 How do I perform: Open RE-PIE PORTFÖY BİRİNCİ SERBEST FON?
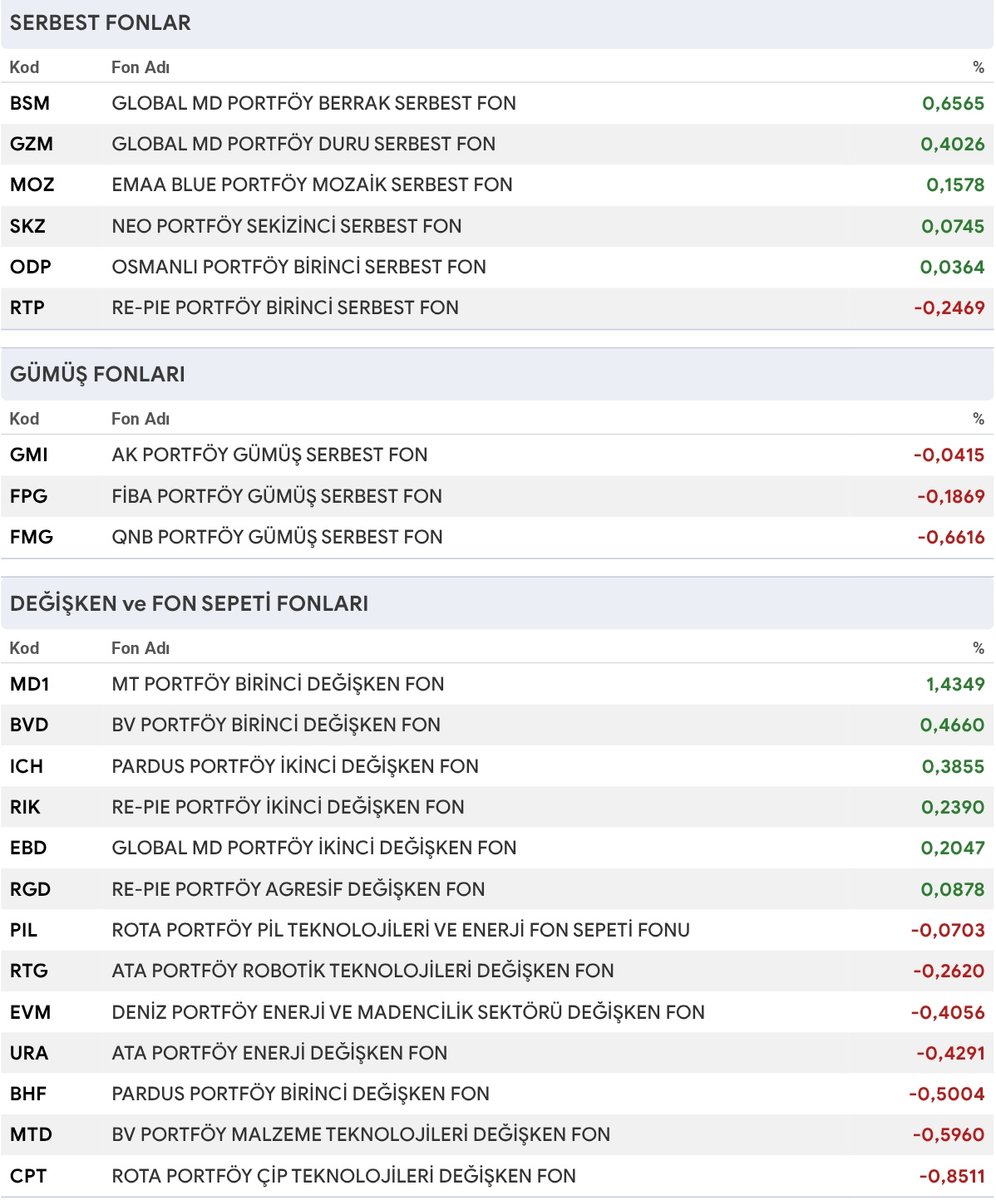(x=285, y=308)
